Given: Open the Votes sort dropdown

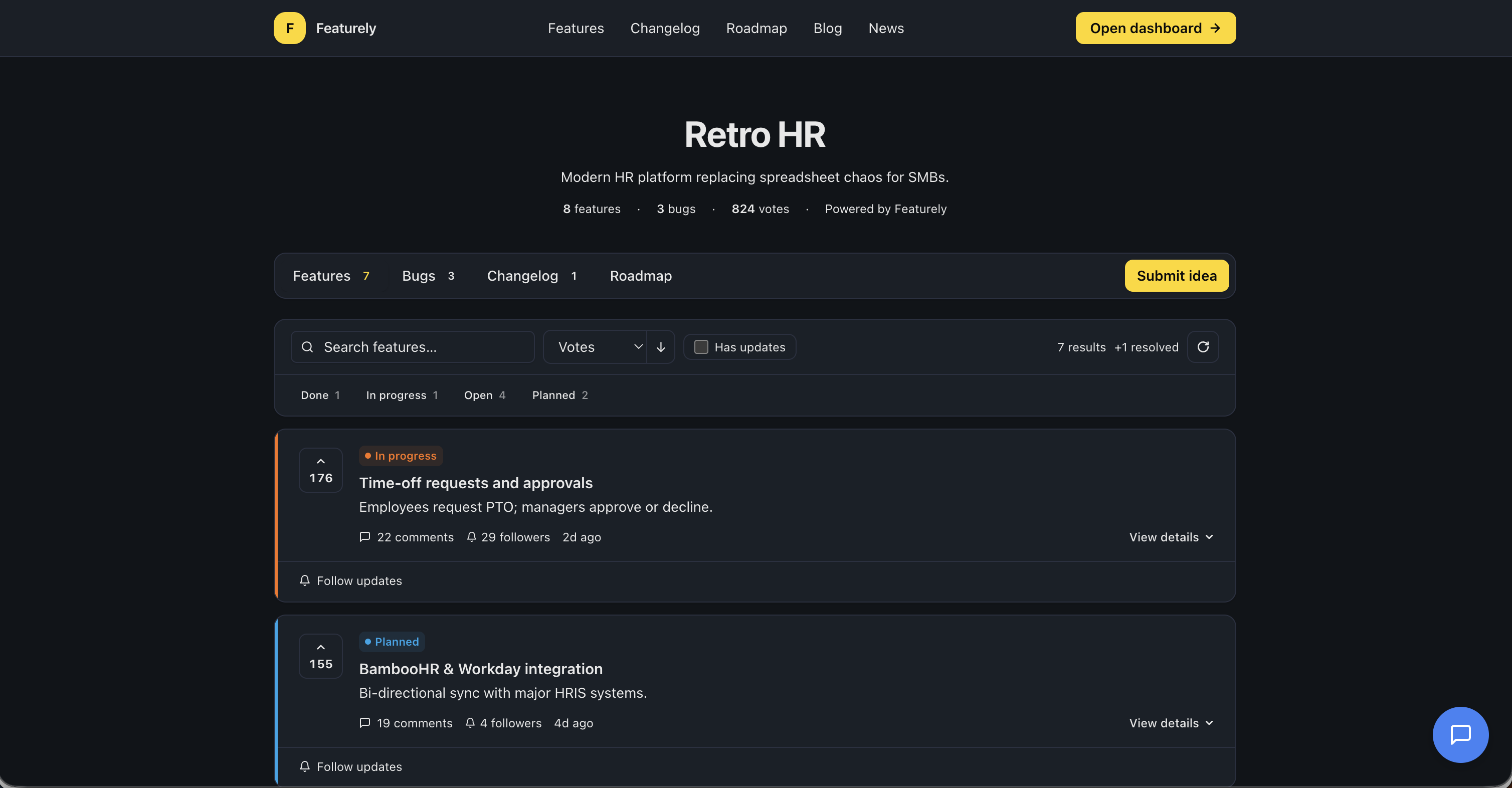Looking at the screenshot, I should (595, 347).
